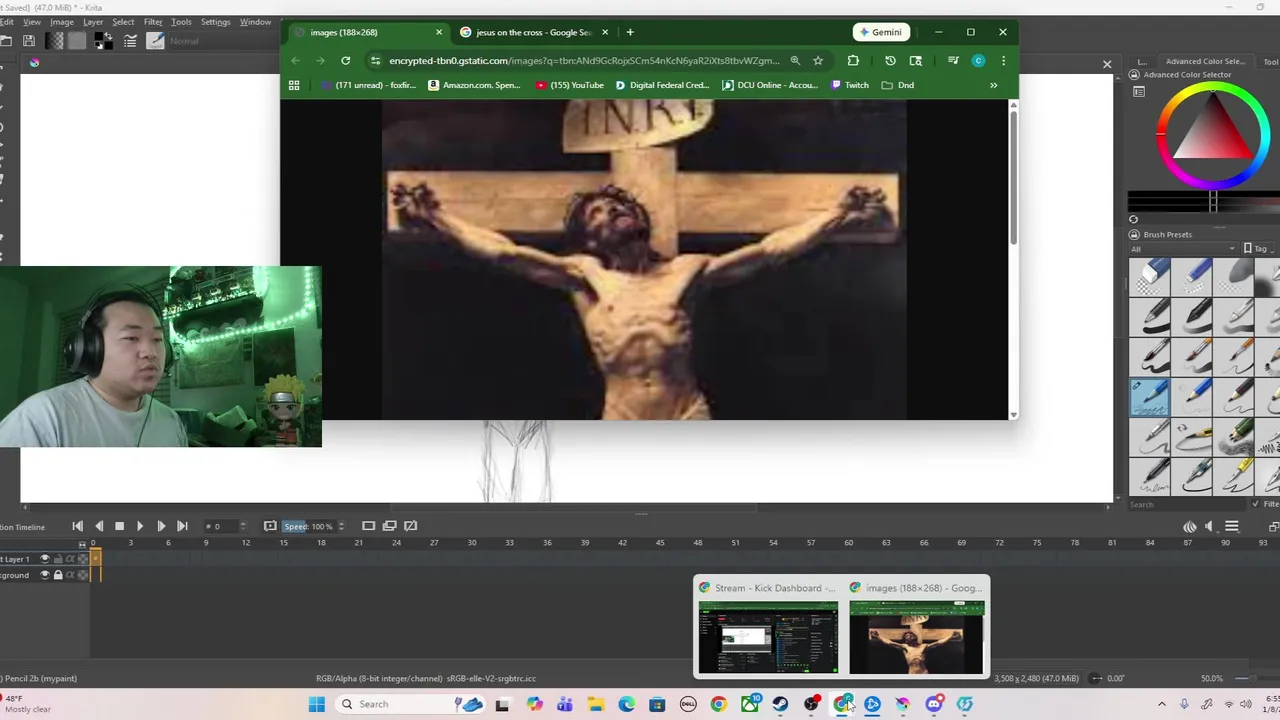Click the add blank frame icon
This screenshot has width=1280, height=720.
[368, 526]
